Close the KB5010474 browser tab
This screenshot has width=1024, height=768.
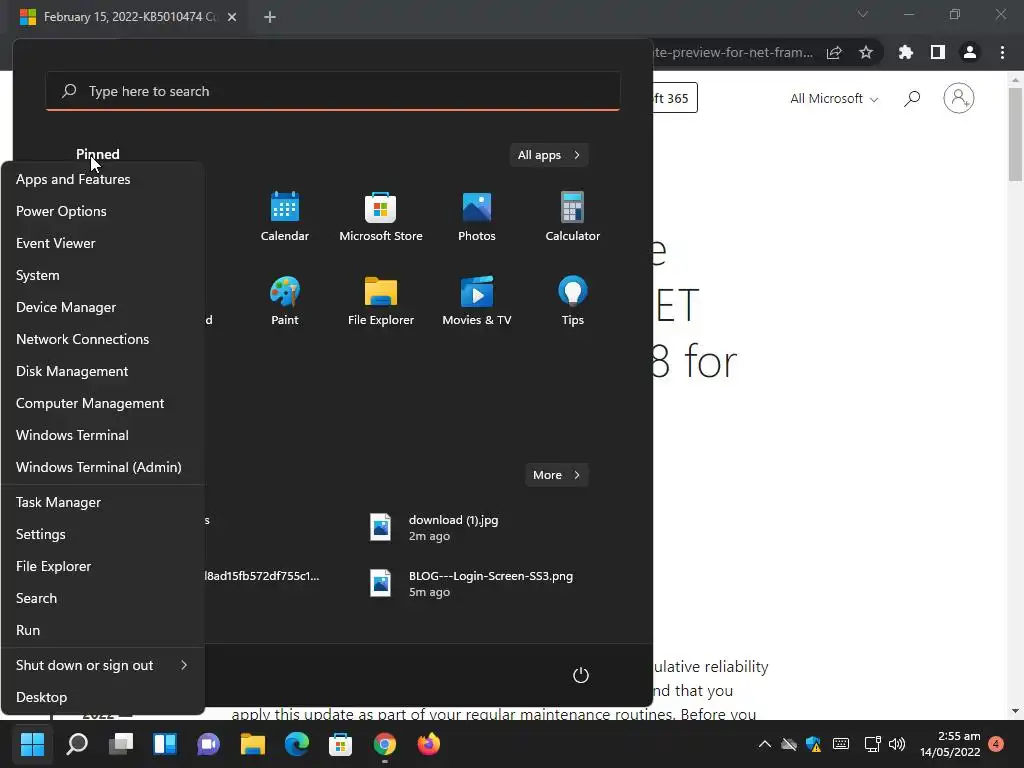pos(232,17)
